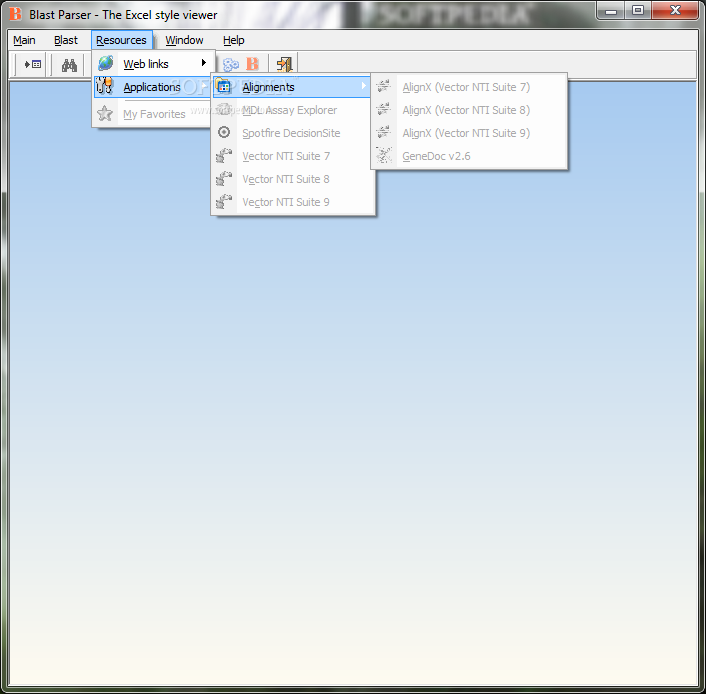Open AlignX (Vector NTI Suite 7)
The image size is (706, 694).
(x=469, y=87)
